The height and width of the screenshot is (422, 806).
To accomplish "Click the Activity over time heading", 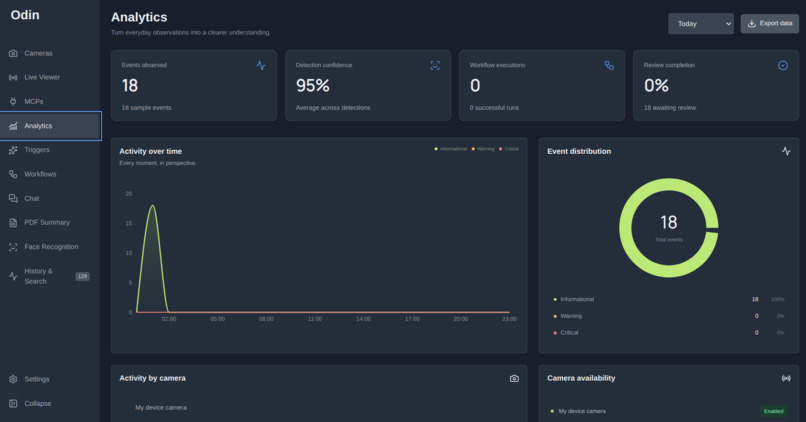I will 151,151.
